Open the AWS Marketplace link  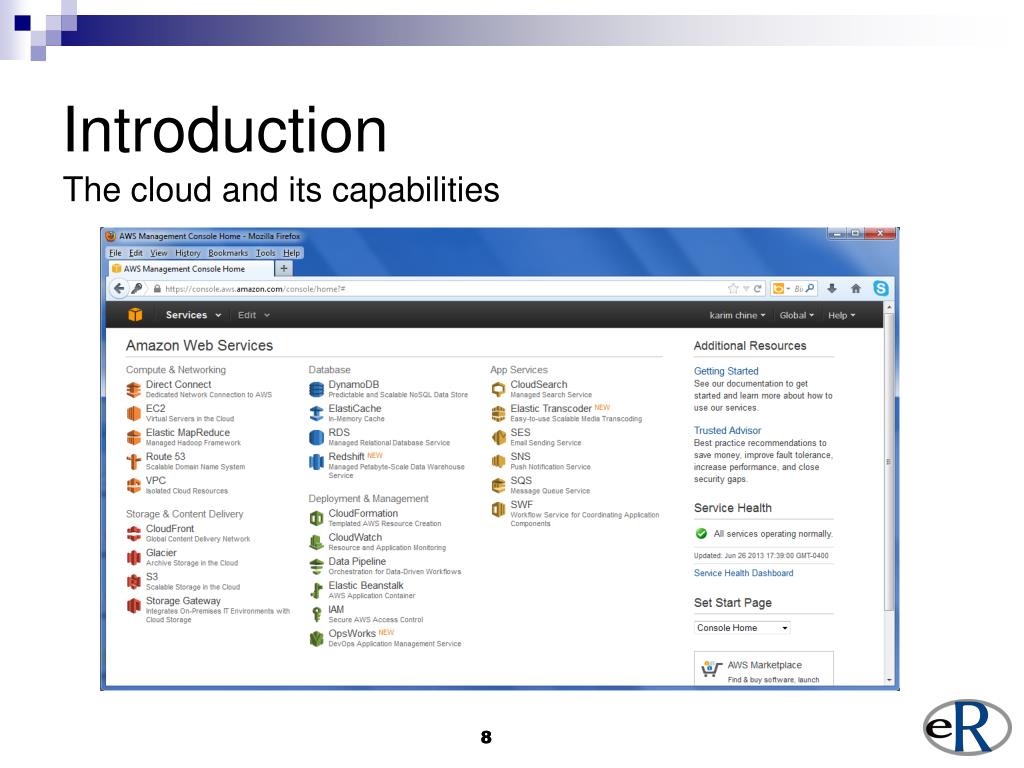[x=765, y=665]
